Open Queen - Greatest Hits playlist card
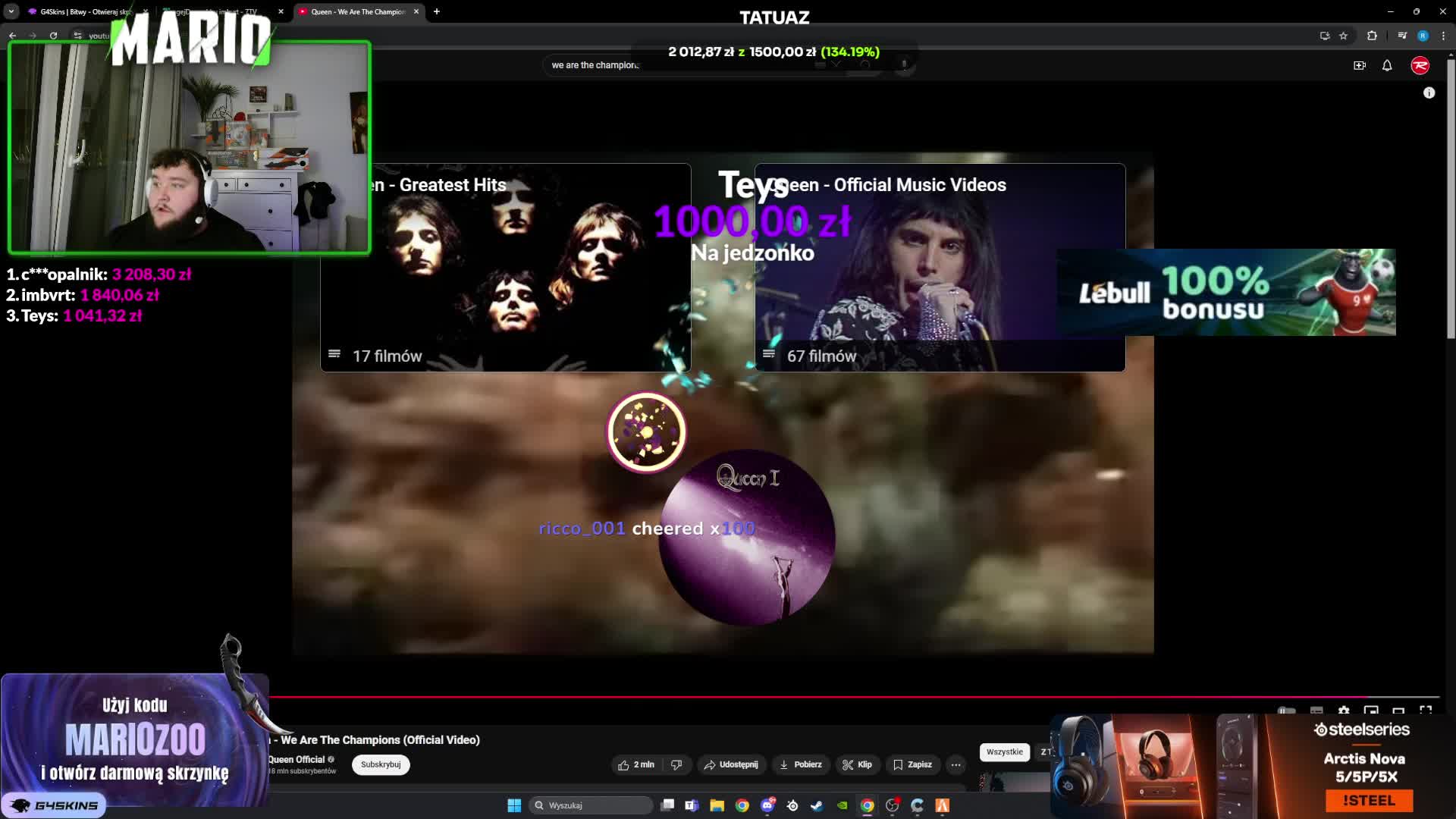Image resolution: width=1456 pixels, height=819 pixels. (506, 267)
